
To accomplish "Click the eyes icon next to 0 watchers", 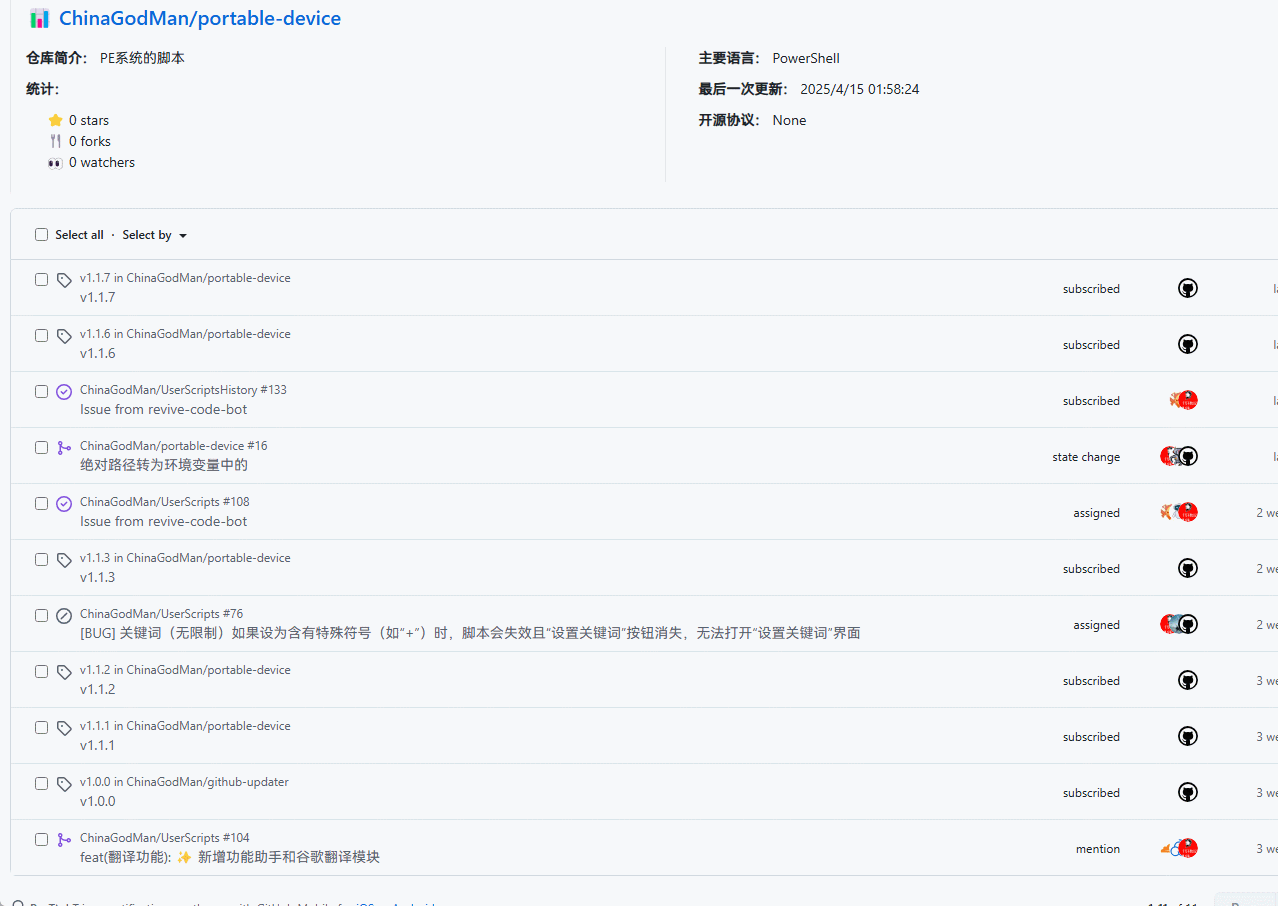I will 55,162.
